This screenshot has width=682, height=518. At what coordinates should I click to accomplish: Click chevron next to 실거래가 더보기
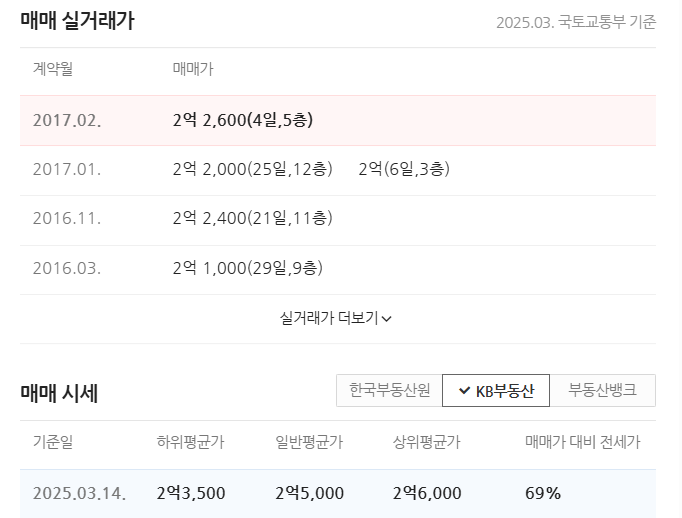(x=387, y=319)
